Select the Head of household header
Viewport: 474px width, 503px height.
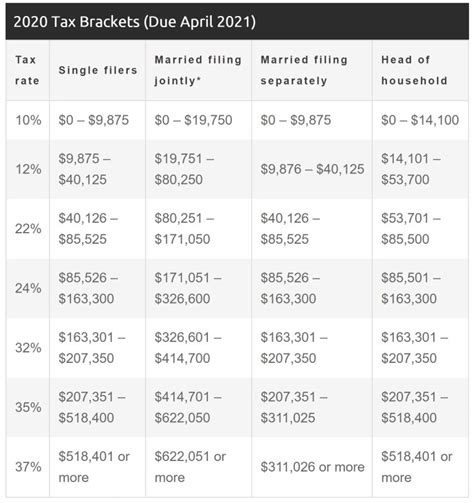click(x=420, y=70)
